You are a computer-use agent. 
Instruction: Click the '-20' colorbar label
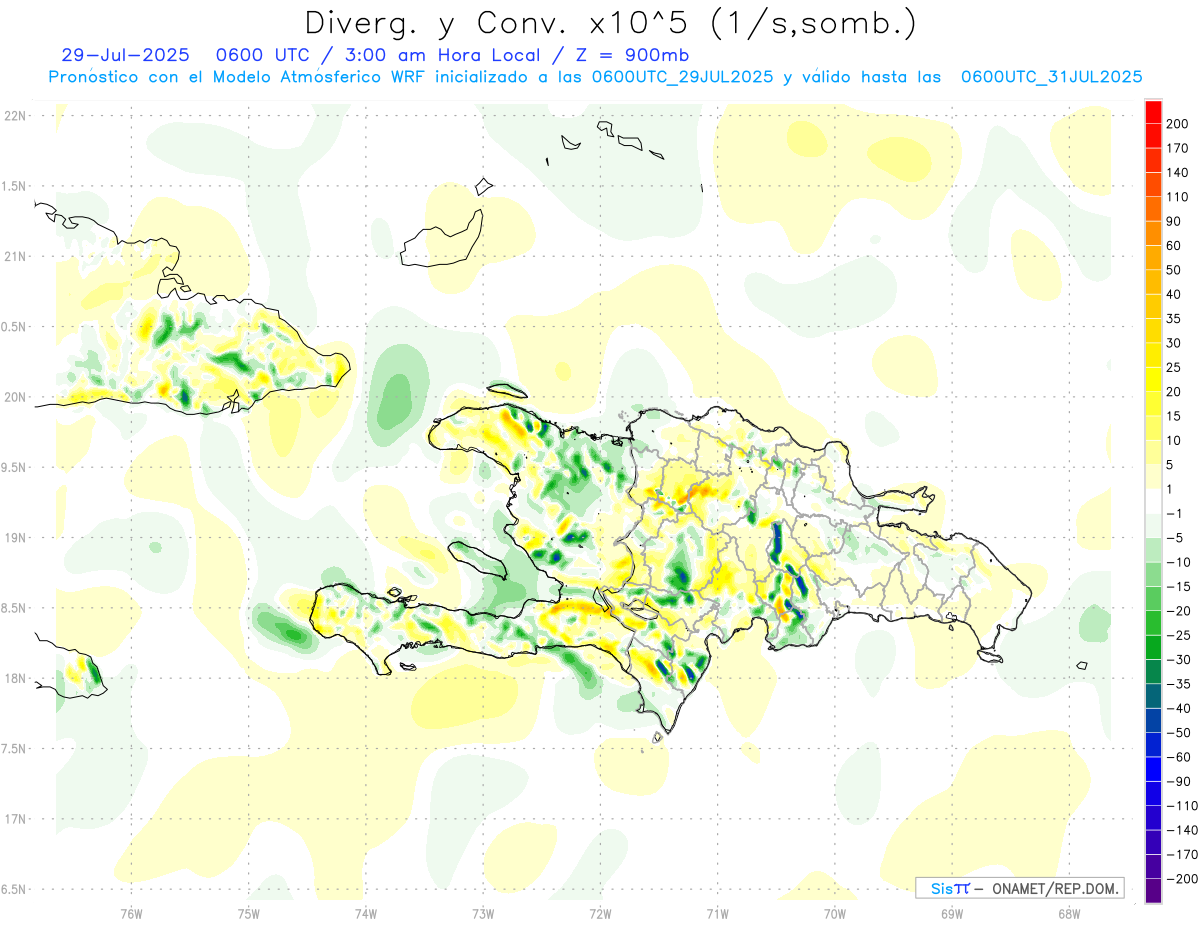1177,611
